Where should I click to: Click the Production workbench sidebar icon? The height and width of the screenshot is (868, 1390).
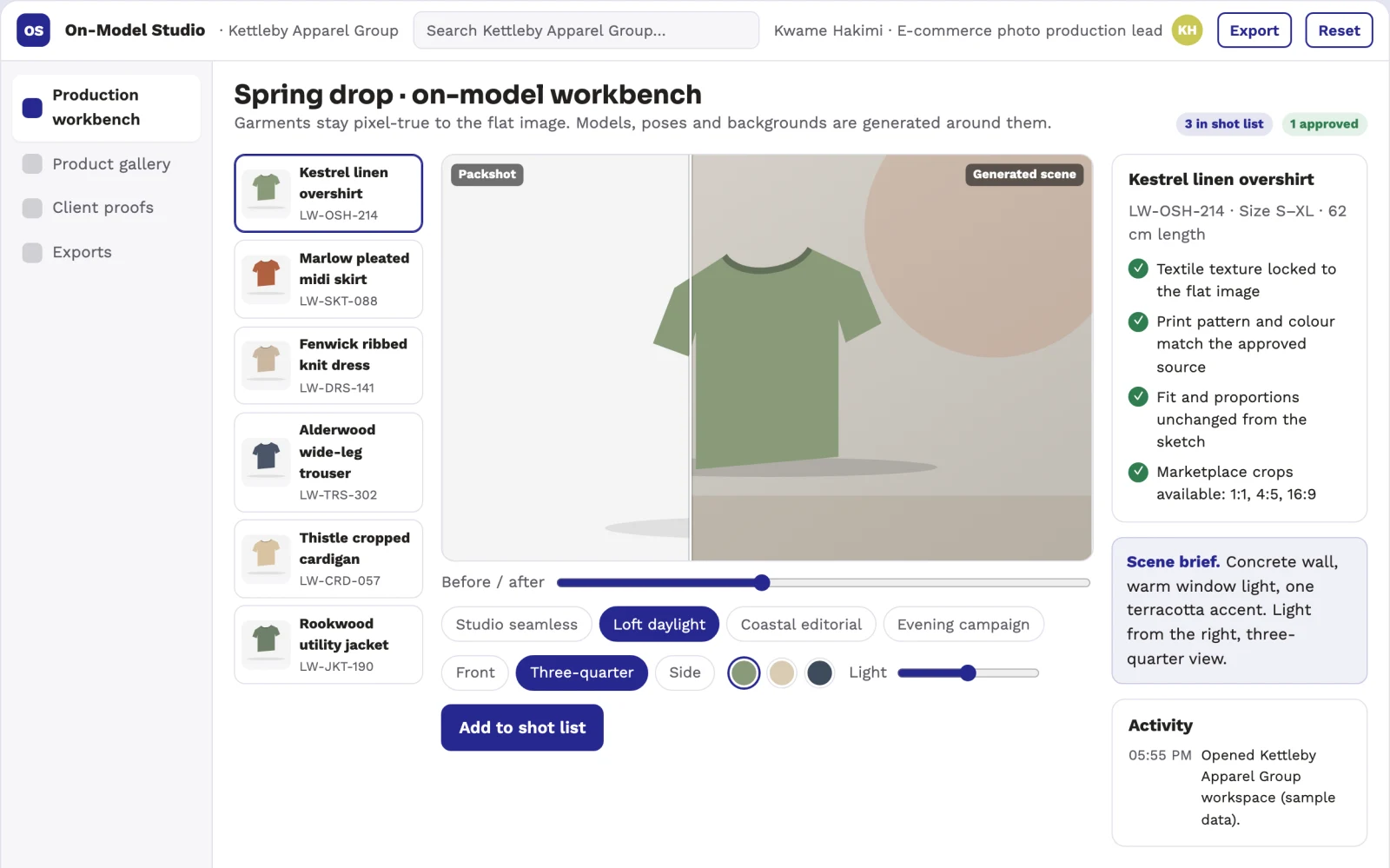pos(32,108)
